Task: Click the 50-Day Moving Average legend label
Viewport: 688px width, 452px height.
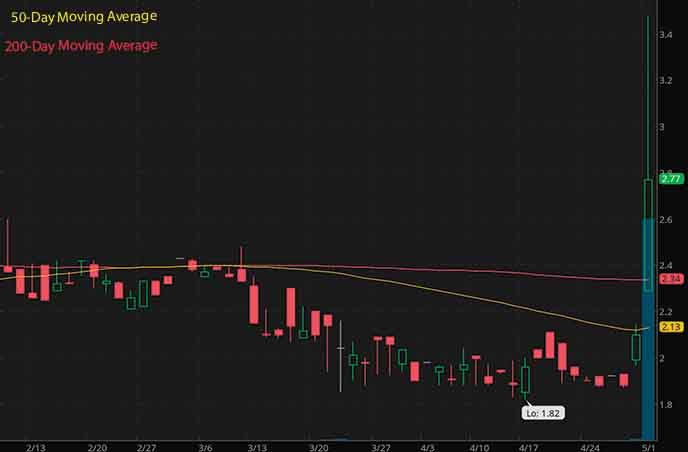Action: [84, 17]
